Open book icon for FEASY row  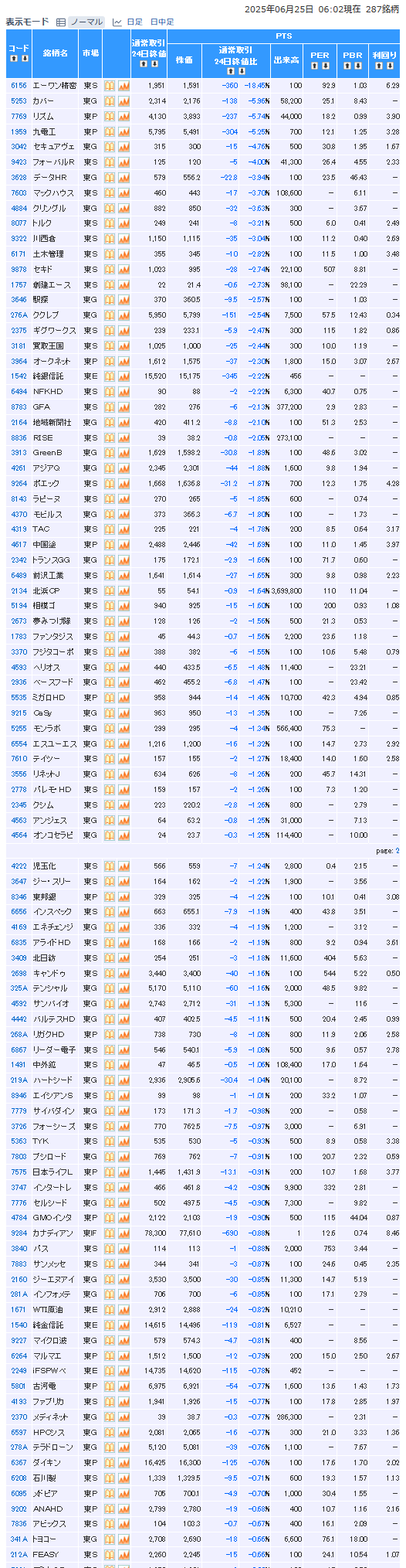point(110,1555)
